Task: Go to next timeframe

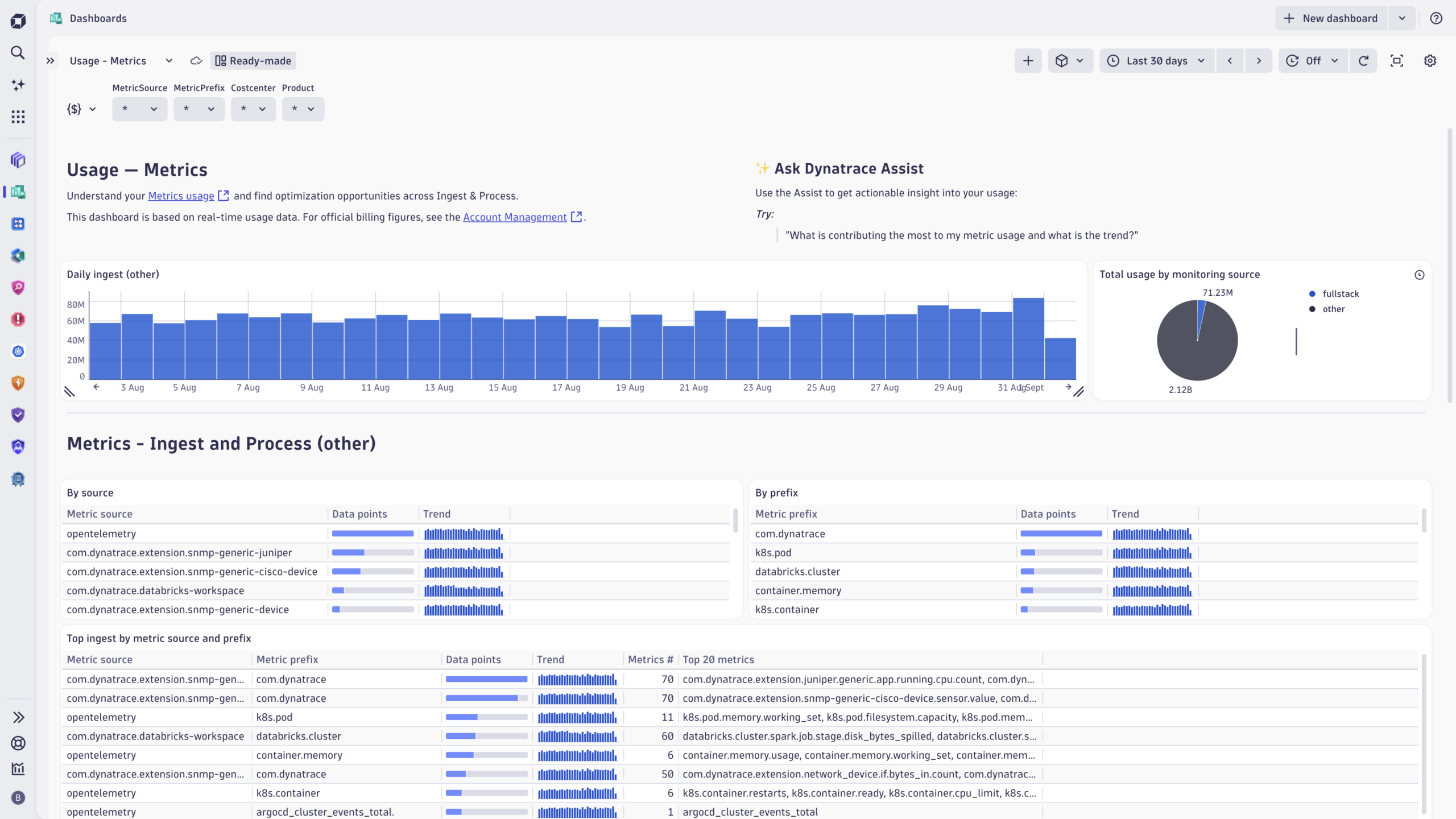Action: [1259, 61]
